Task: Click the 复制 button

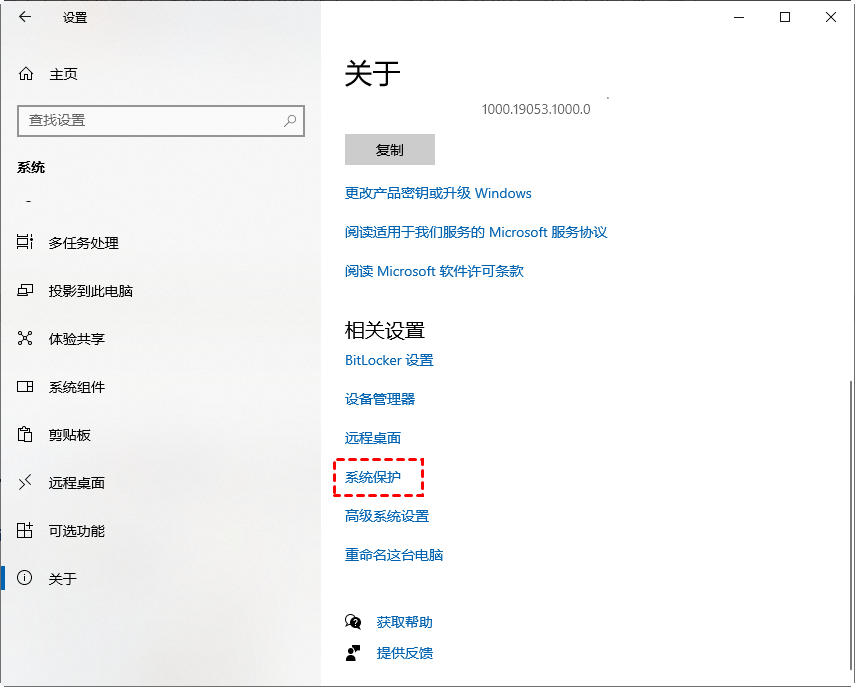Action: pos(390,149)
